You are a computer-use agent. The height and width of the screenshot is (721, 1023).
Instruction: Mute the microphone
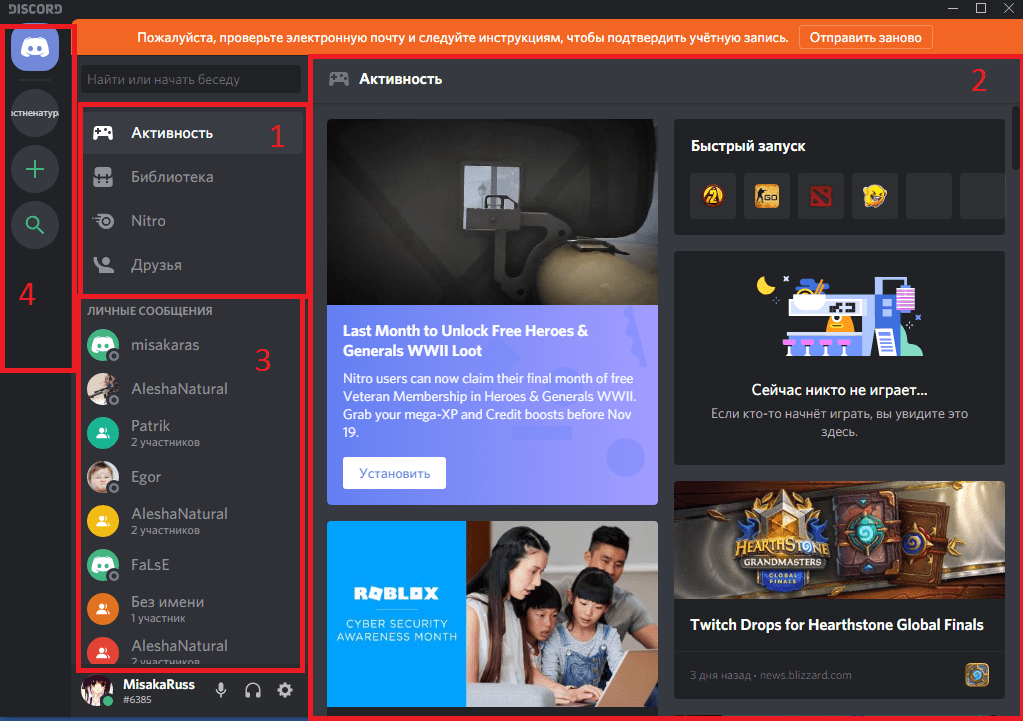click(x=221, y=690)
